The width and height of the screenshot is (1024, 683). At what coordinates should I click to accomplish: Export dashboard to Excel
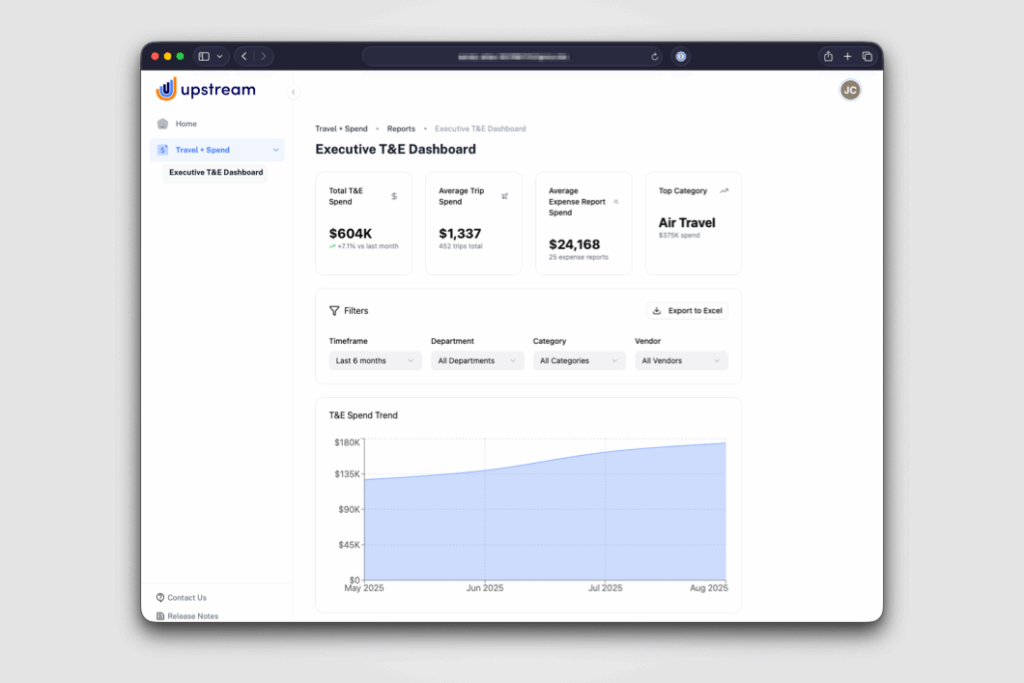pyautogui.click(x=688, y=311)
